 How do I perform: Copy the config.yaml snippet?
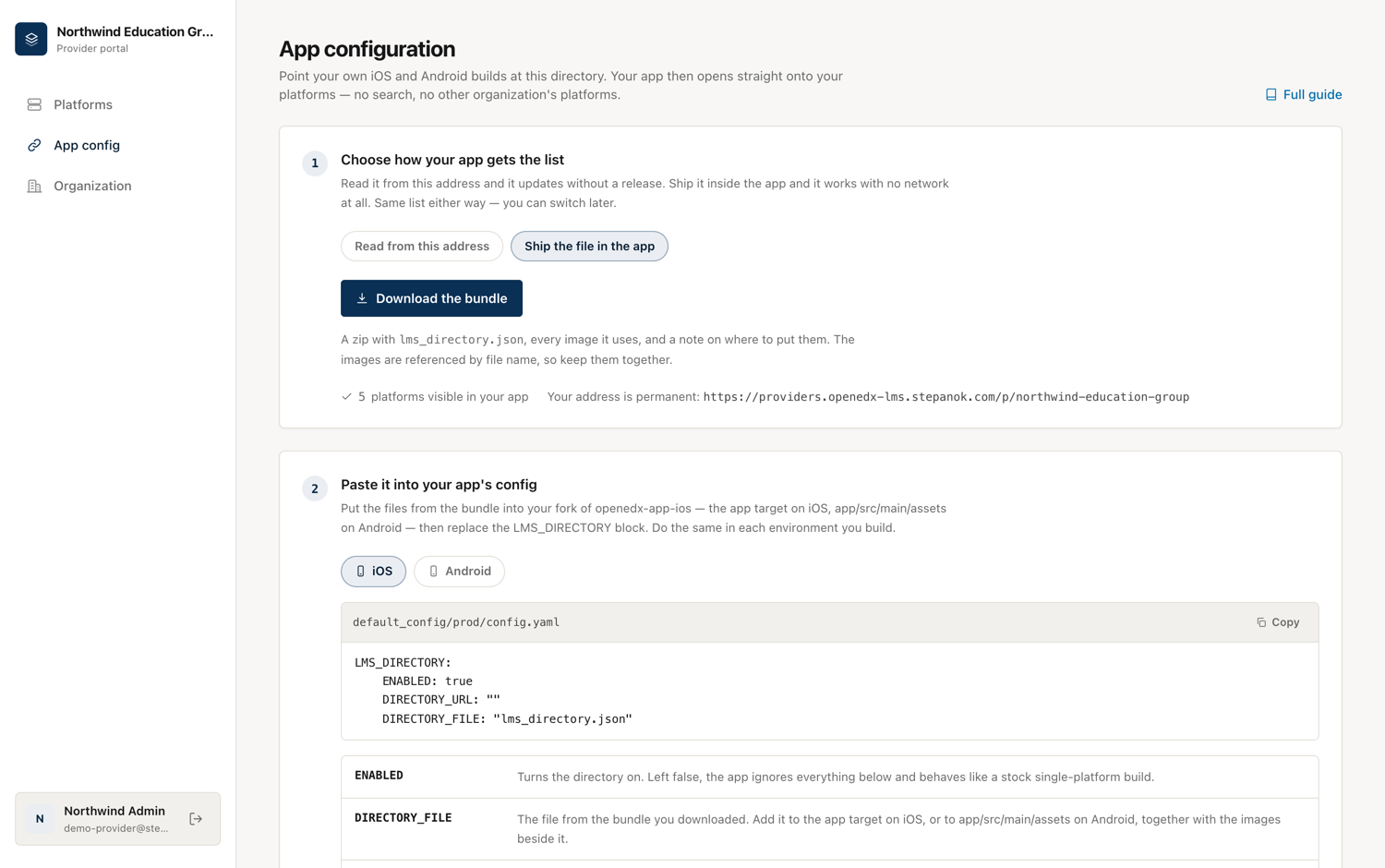click(x=1278, y=622)
